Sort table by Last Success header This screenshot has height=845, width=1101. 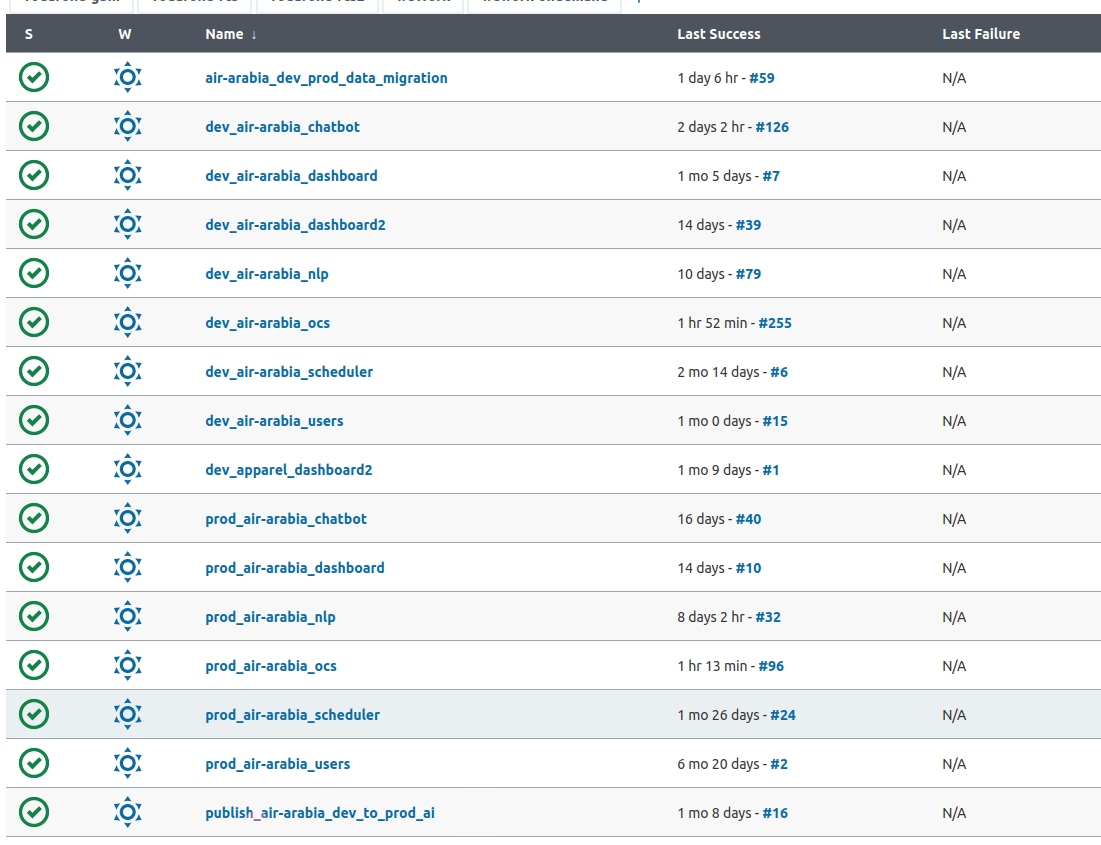[718, 34]
